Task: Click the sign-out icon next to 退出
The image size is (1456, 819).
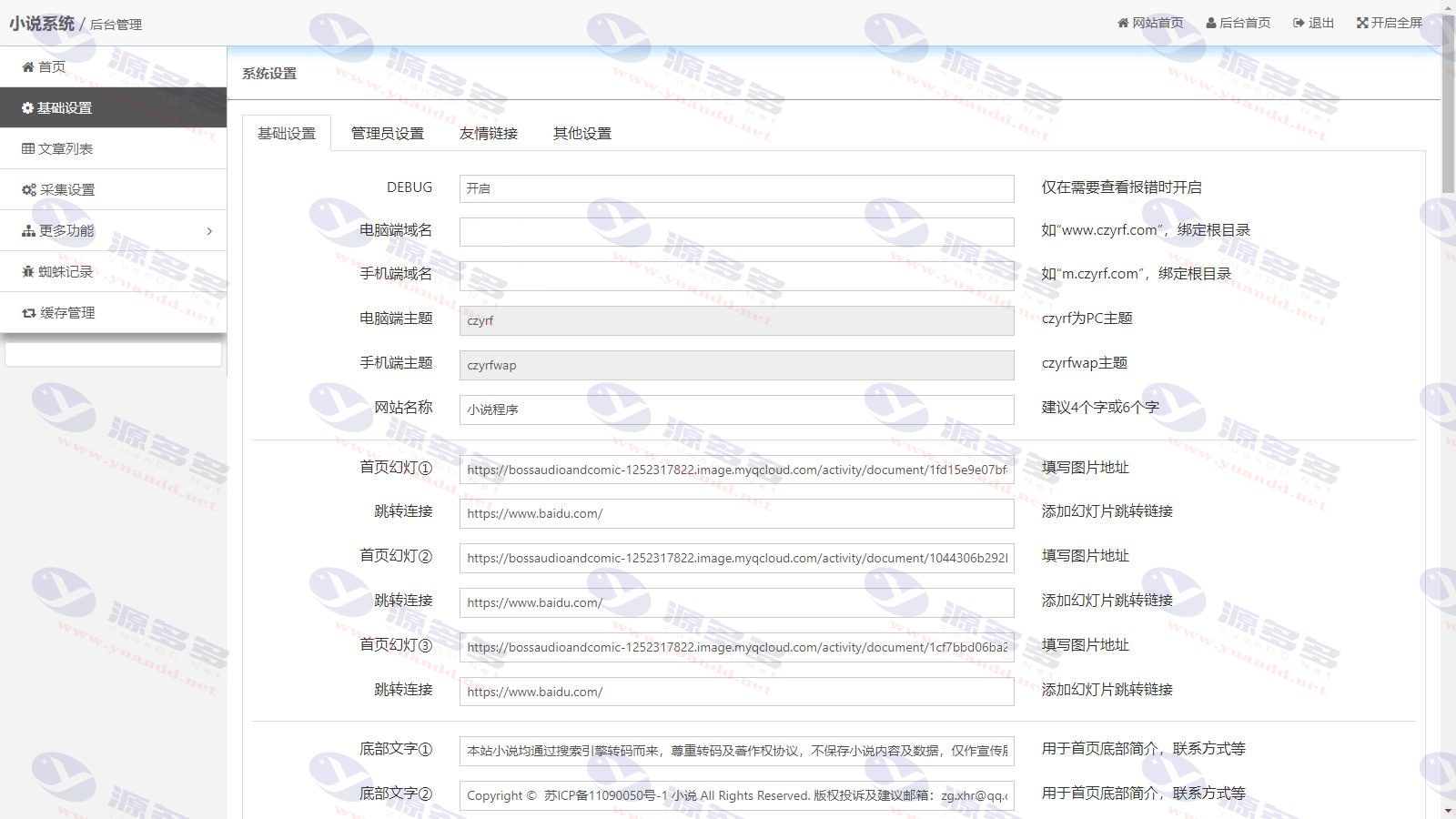Action: (x=1299, y=23)
